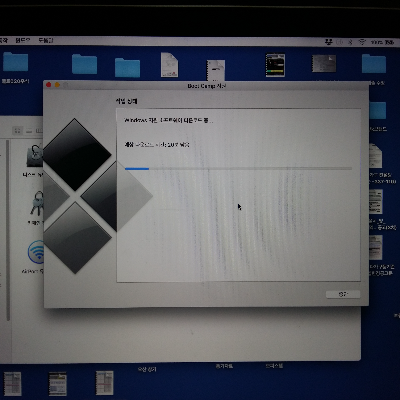Viewport: 400px width, 400px height.
Task: Select the document icon right of the three folders
Action: [169, 64]
